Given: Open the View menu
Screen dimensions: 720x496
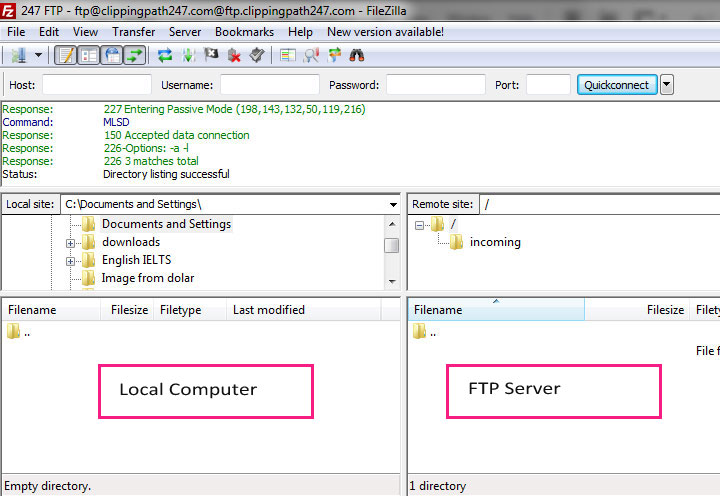Looking at the screenshot, I should point(85,32).
